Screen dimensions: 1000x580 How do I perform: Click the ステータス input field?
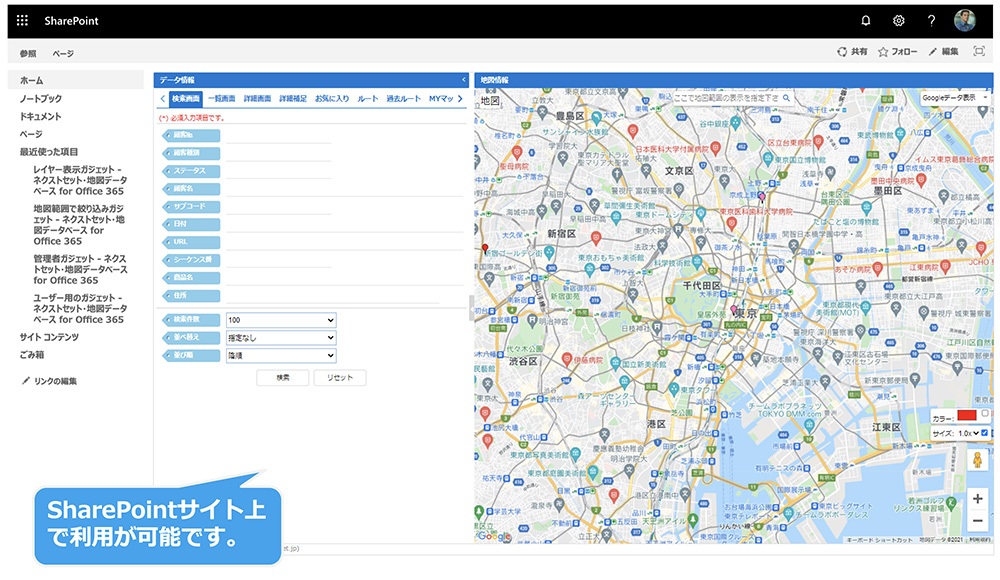point(278,171)
